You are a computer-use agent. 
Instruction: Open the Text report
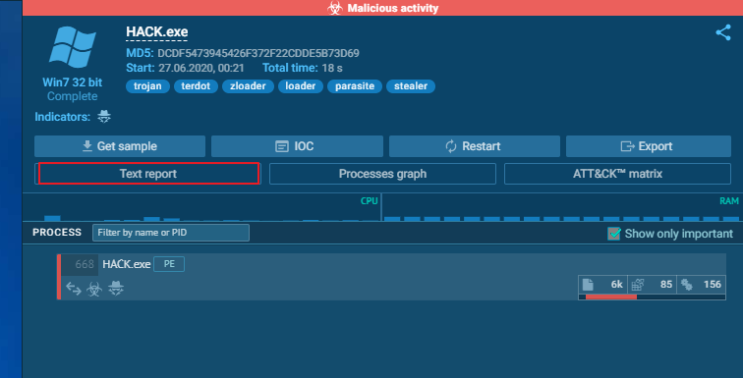[x=148, y=173]
